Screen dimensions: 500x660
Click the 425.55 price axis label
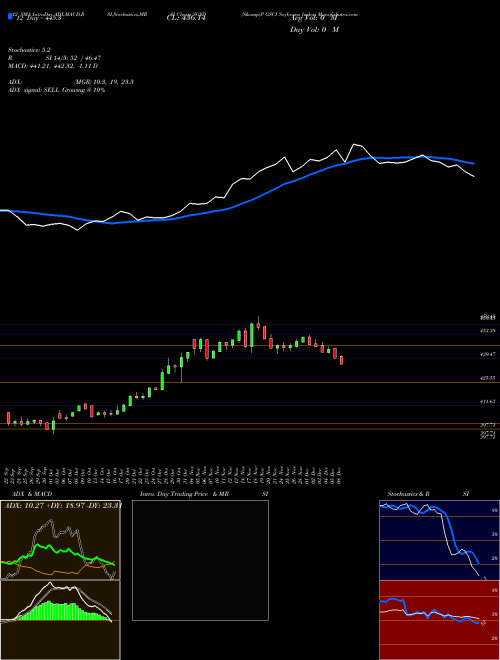tap(488, 378)
